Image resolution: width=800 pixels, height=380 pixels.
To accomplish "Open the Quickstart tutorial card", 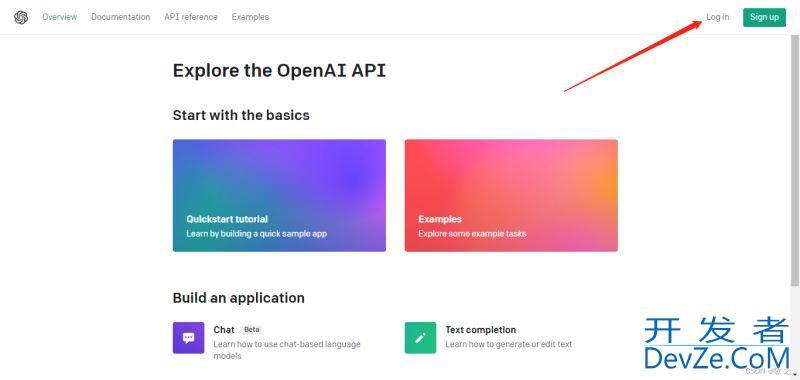I will 279,195.
